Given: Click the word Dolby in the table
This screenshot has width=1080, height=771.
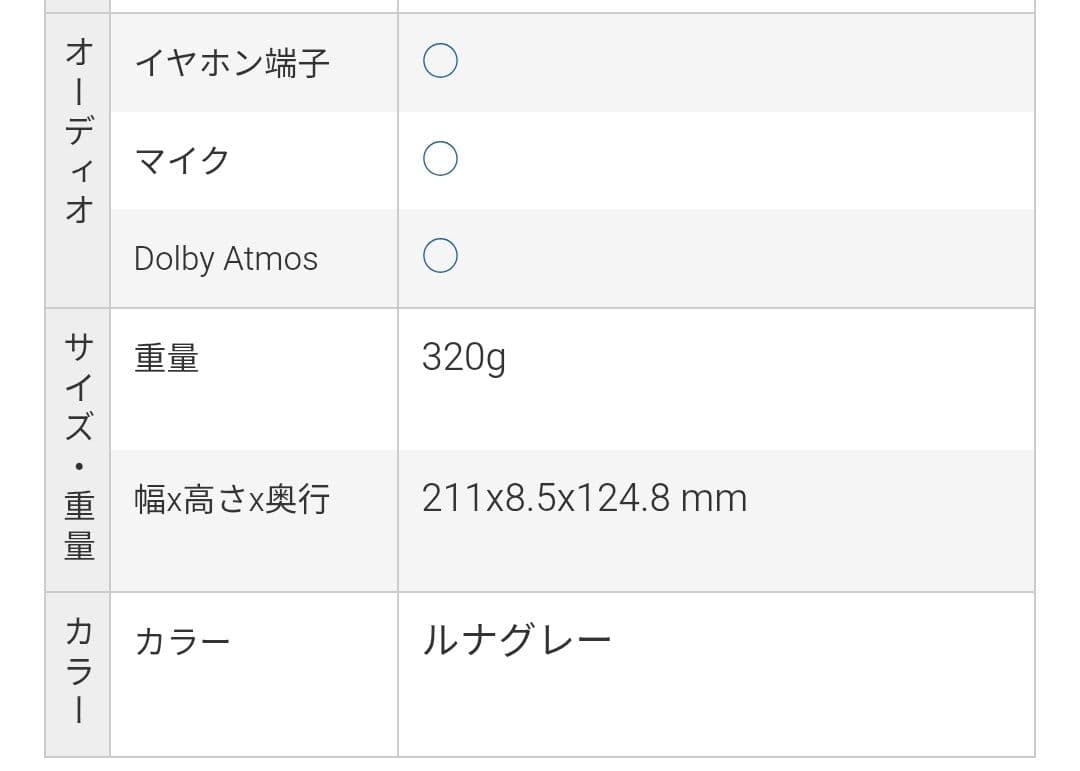Looking at the screenshot, I should click(174, 259).
